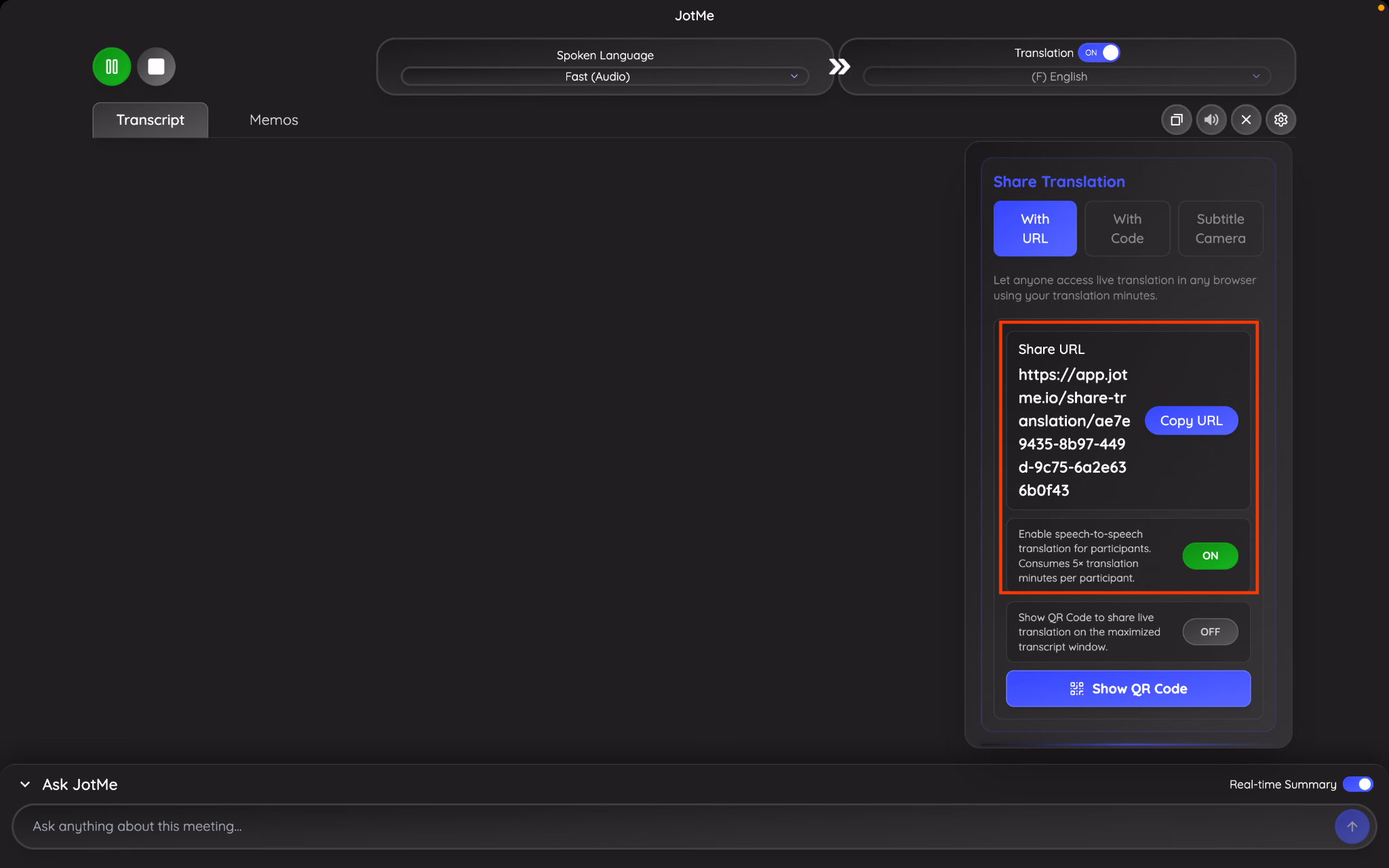Click the share URL link text
The width and height of the screenshot is (1389, 868).
pyautogui.click(x=1074, y=433)
